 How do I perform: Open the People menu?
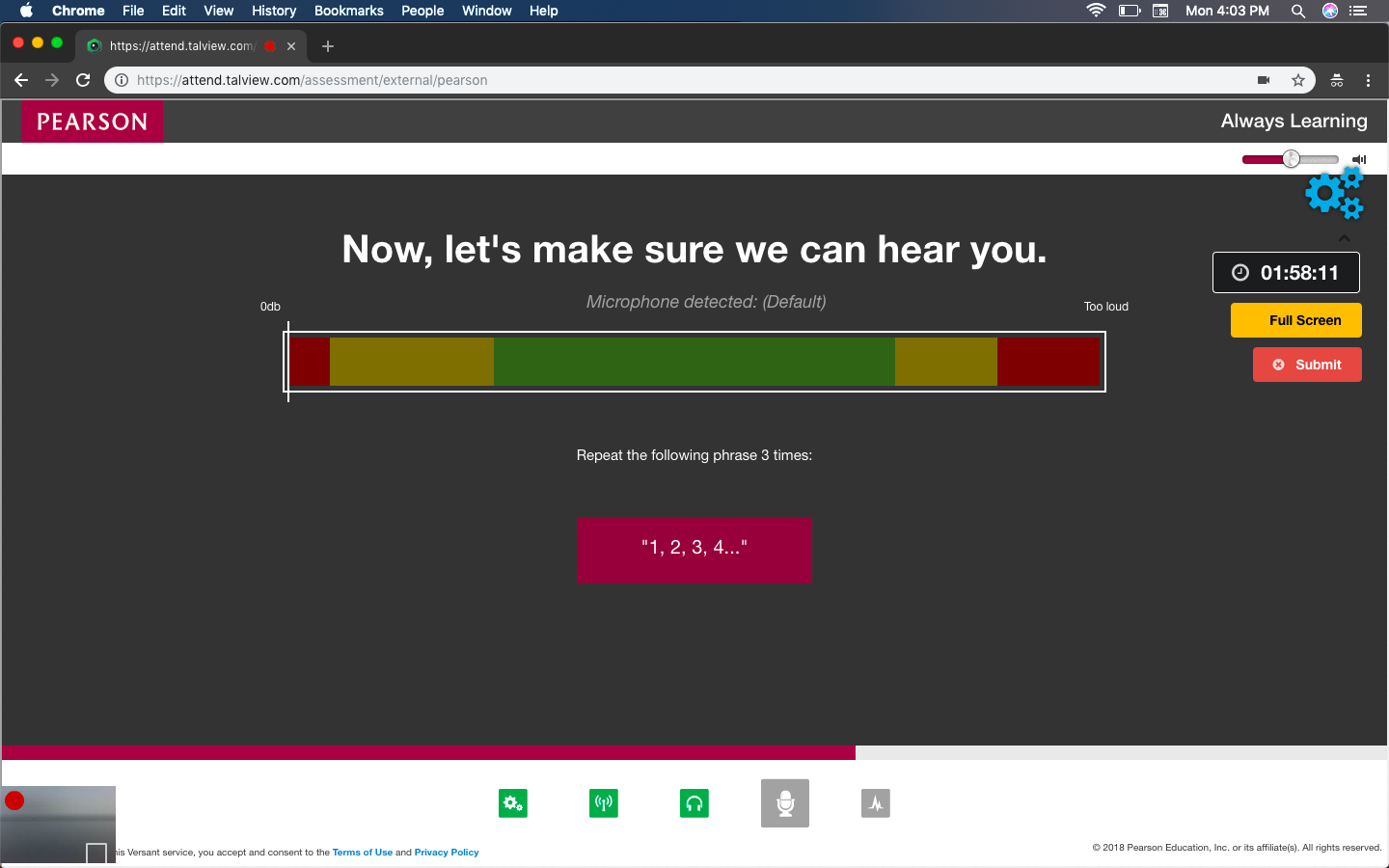422,11
